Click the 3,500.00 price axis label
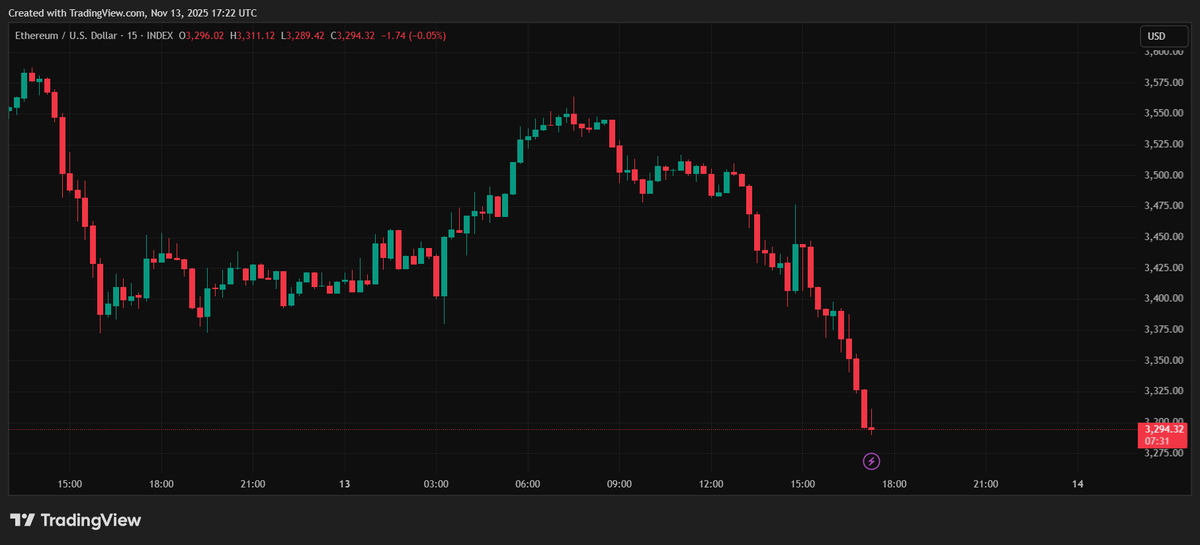This screenshot has height=545, width=1200. 1165,175
